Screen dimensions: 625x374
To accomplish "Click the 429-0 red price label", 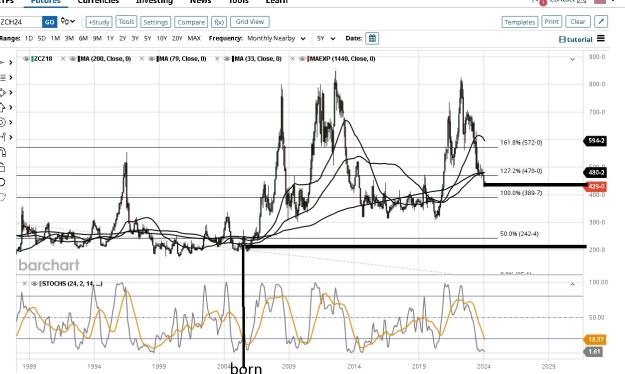I will click(x=596, y=186).
